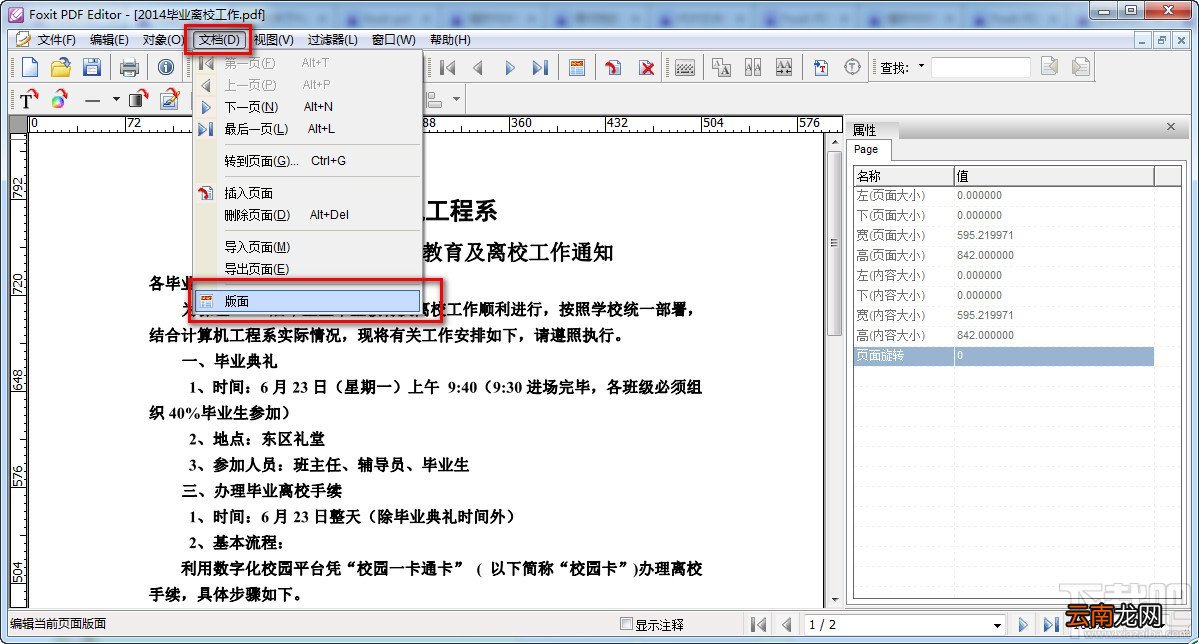Viewport: 1199px width, 644px height.
Task: Open the 窗口(W) menu
Action: click(393, 40)
